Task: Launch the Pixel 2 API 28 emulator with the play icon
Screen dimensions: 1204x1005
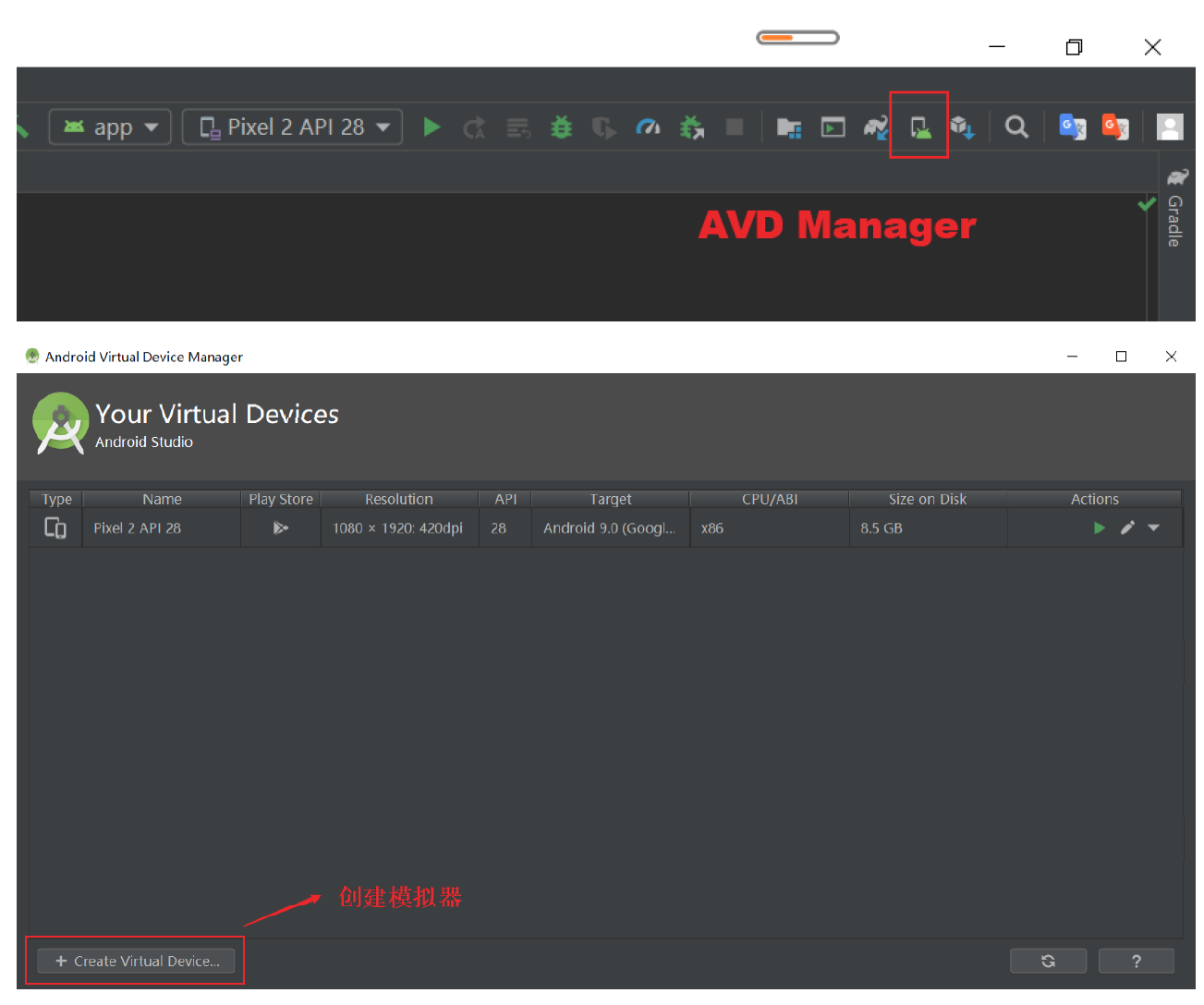Action: coord(1100,527)
